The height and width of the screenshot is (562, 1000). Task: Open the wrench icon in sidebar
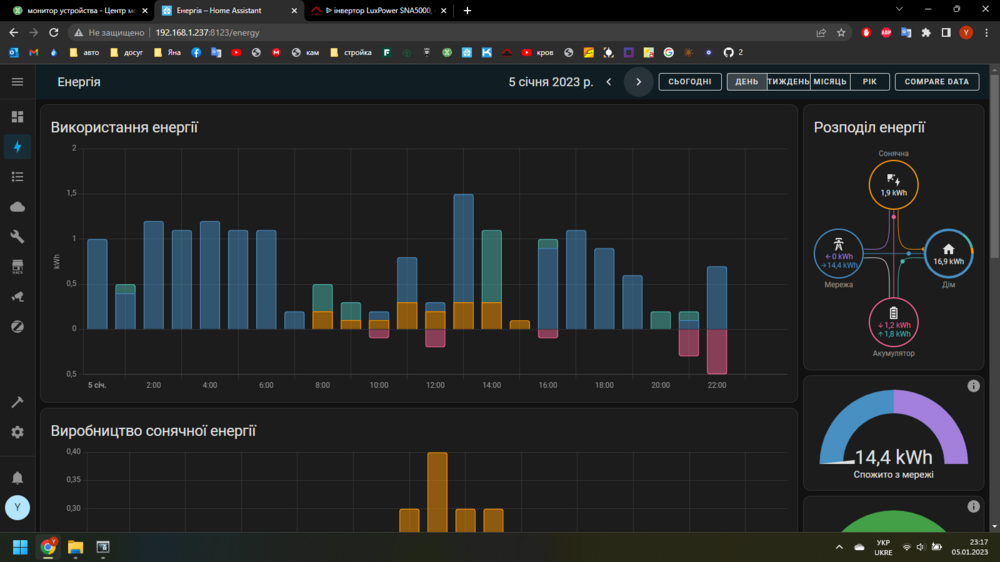(x=17, y=237)
